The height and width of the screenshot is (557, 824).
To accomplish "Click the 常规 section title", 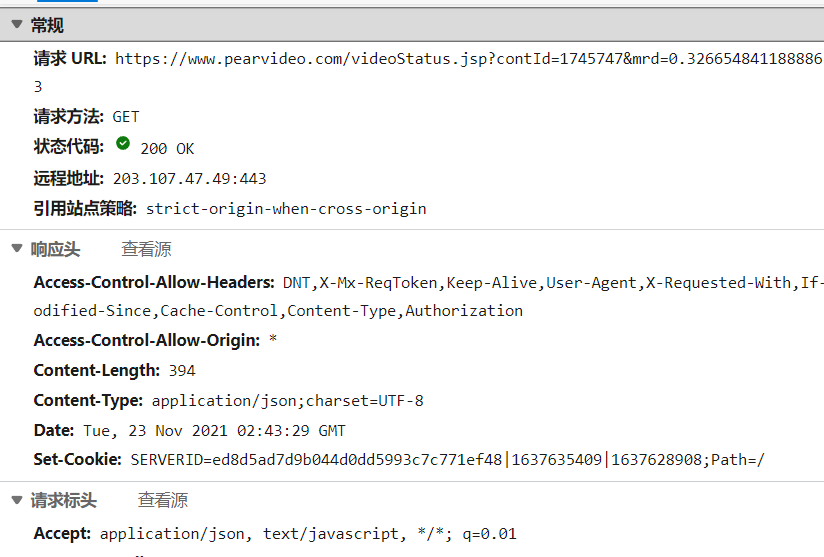I will point(47,25).
